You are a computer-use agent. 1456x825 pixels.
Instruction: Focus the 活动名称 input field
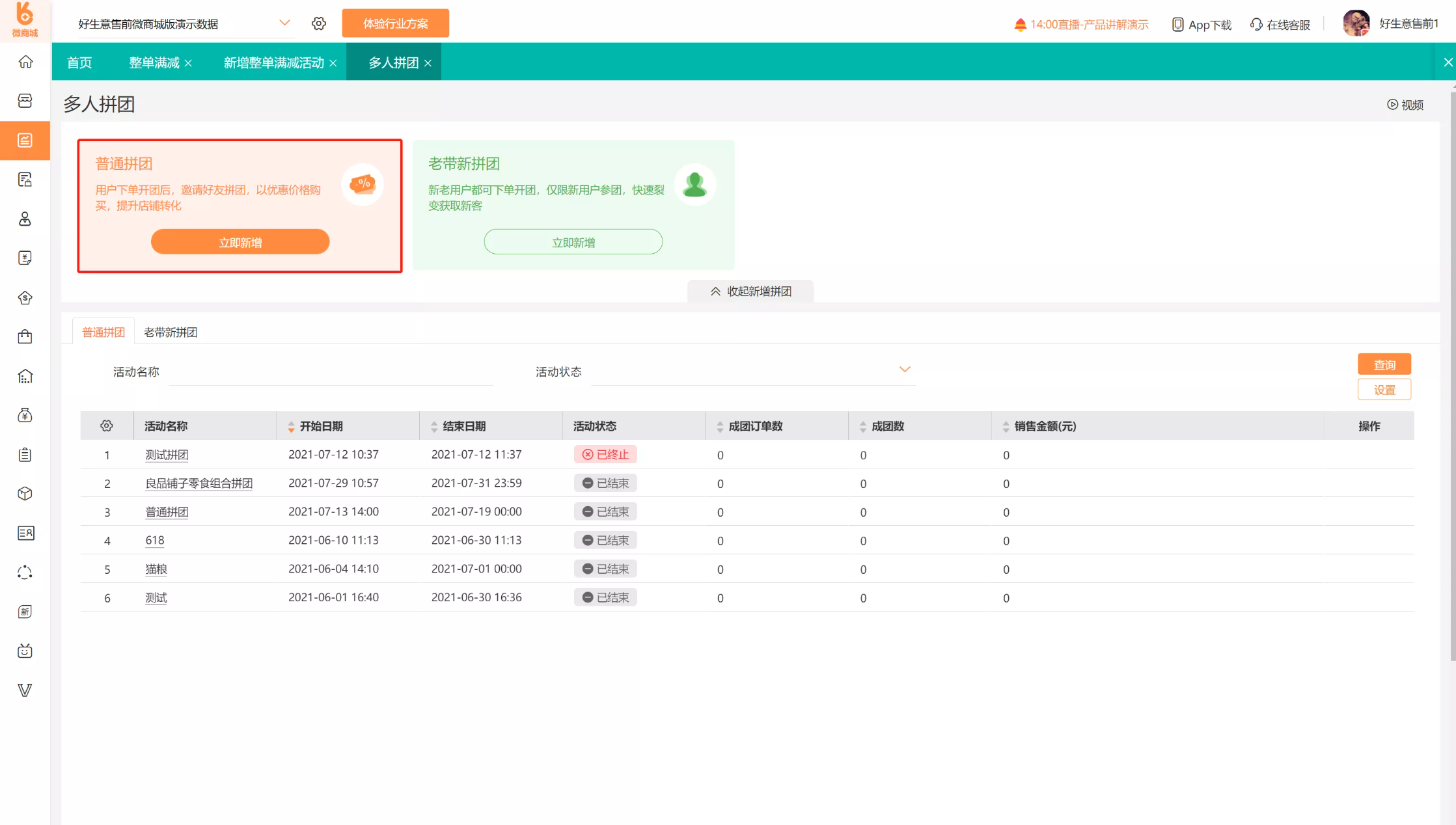click(330, 373)
